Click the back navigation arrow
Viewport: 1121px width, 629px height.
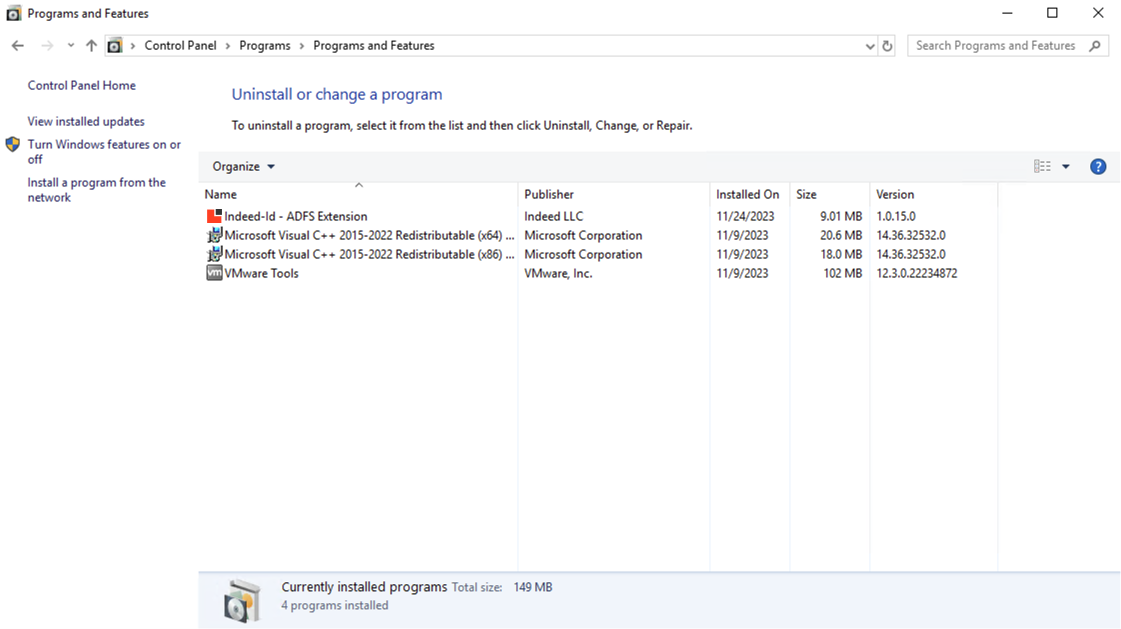[x=18, y=46]
